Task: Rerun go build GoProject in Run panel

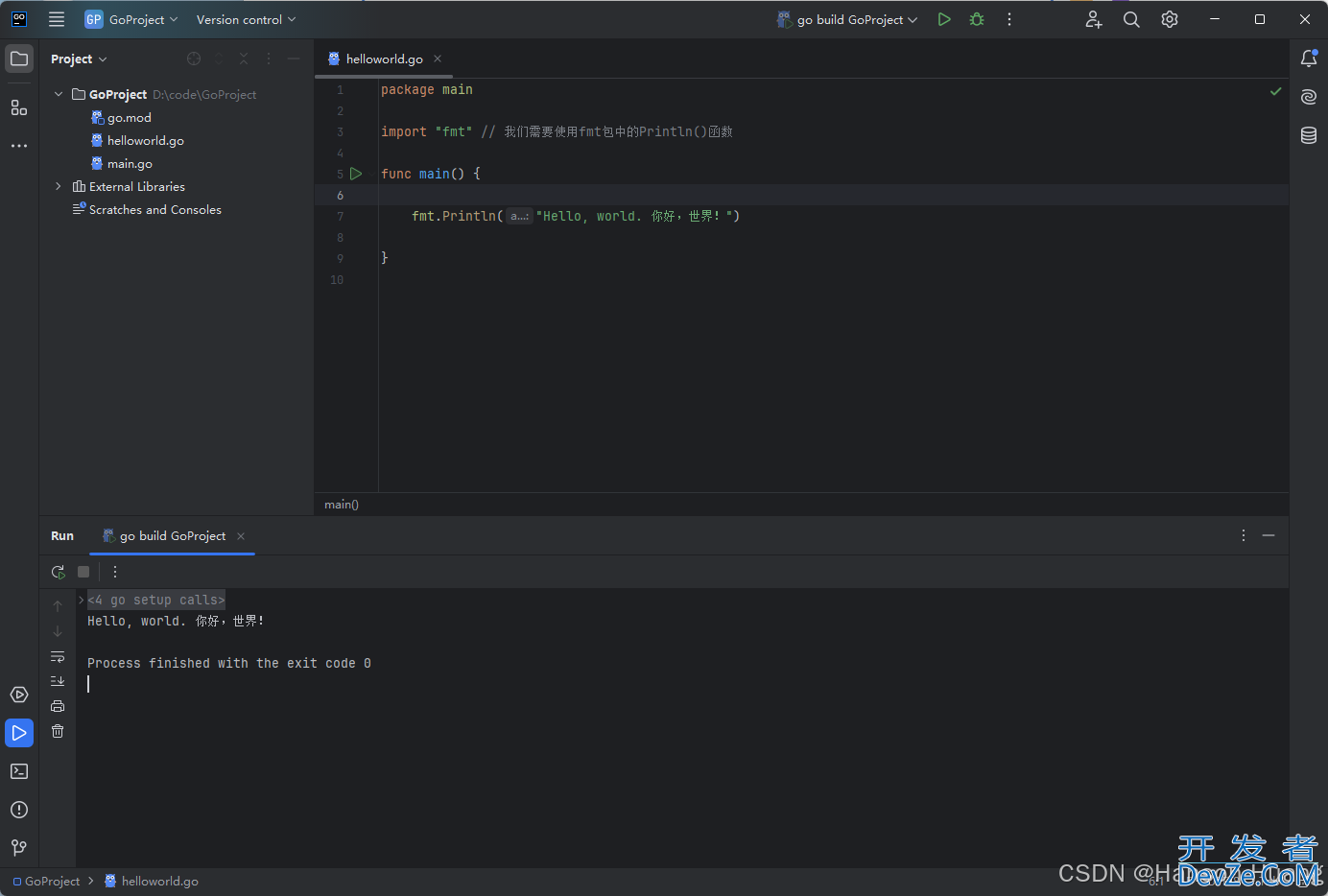Action: (59, 572)
